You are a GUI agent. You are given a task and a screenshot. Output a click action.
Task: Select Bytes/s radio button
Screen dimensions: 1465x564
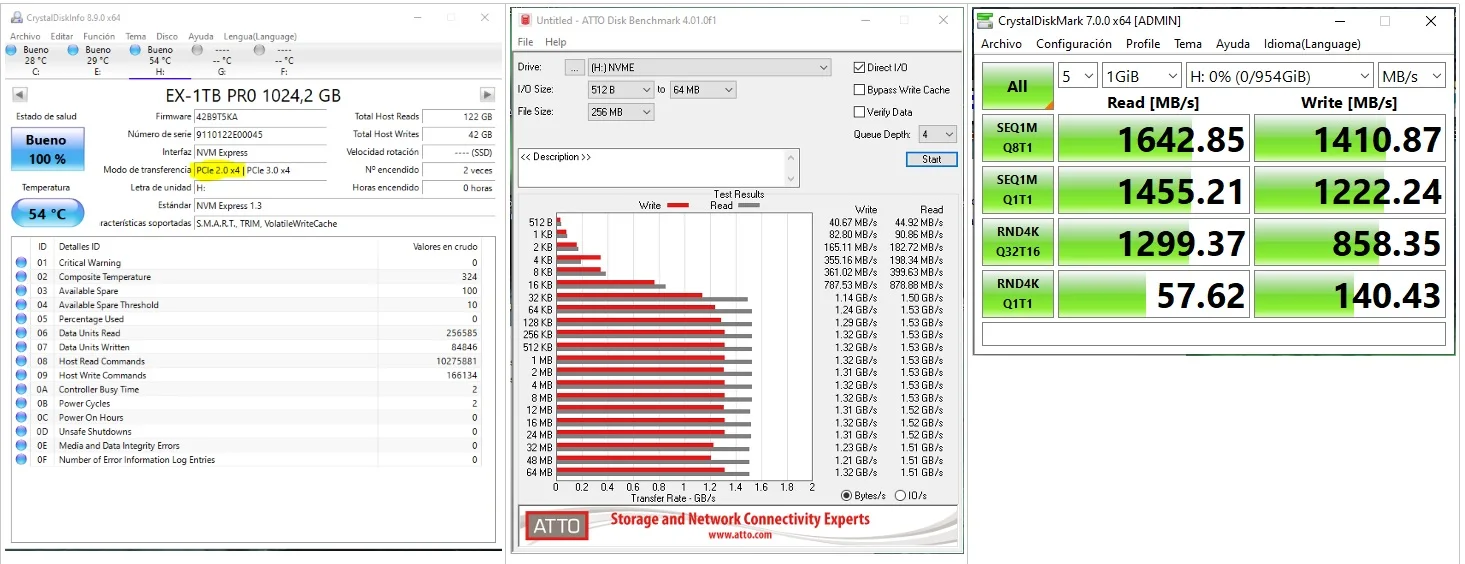[847, 495]
